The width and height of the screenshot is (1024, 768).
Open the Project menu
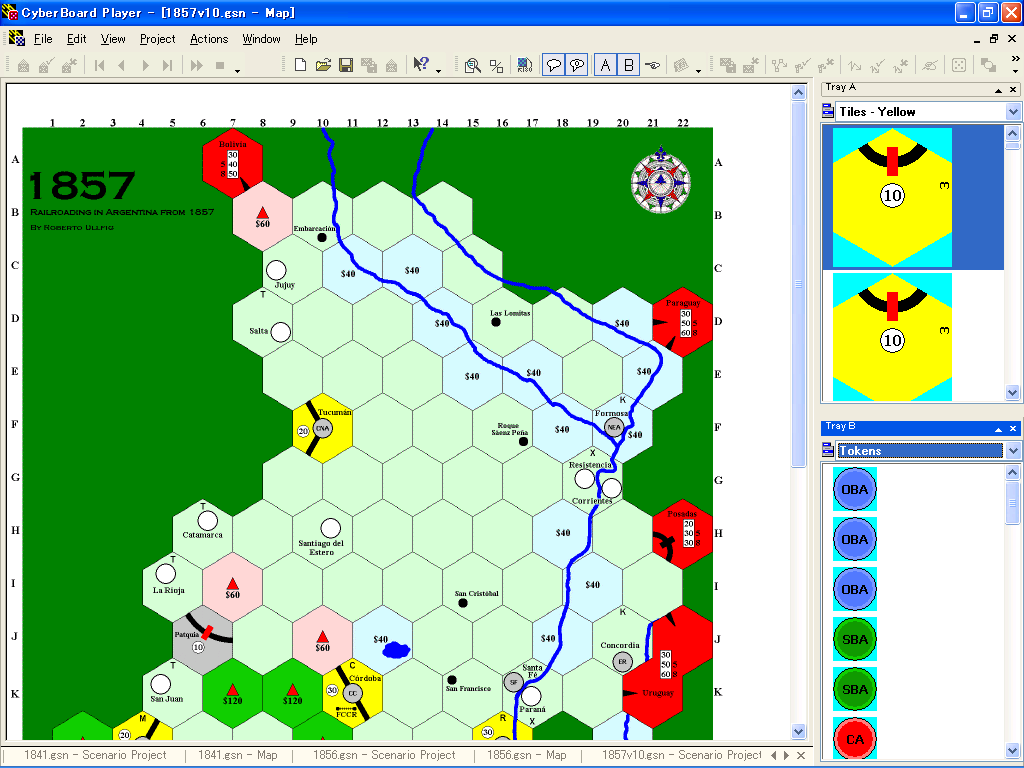coord(157,39)
